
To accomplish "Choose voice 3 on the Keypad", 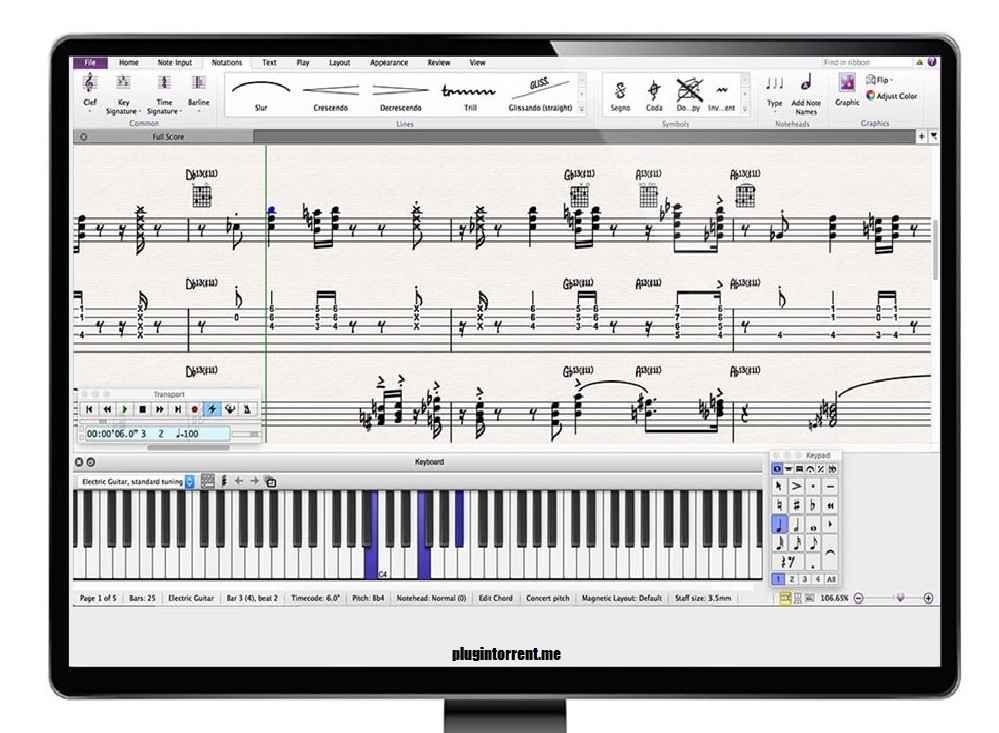I will click(x=805, y=579).
